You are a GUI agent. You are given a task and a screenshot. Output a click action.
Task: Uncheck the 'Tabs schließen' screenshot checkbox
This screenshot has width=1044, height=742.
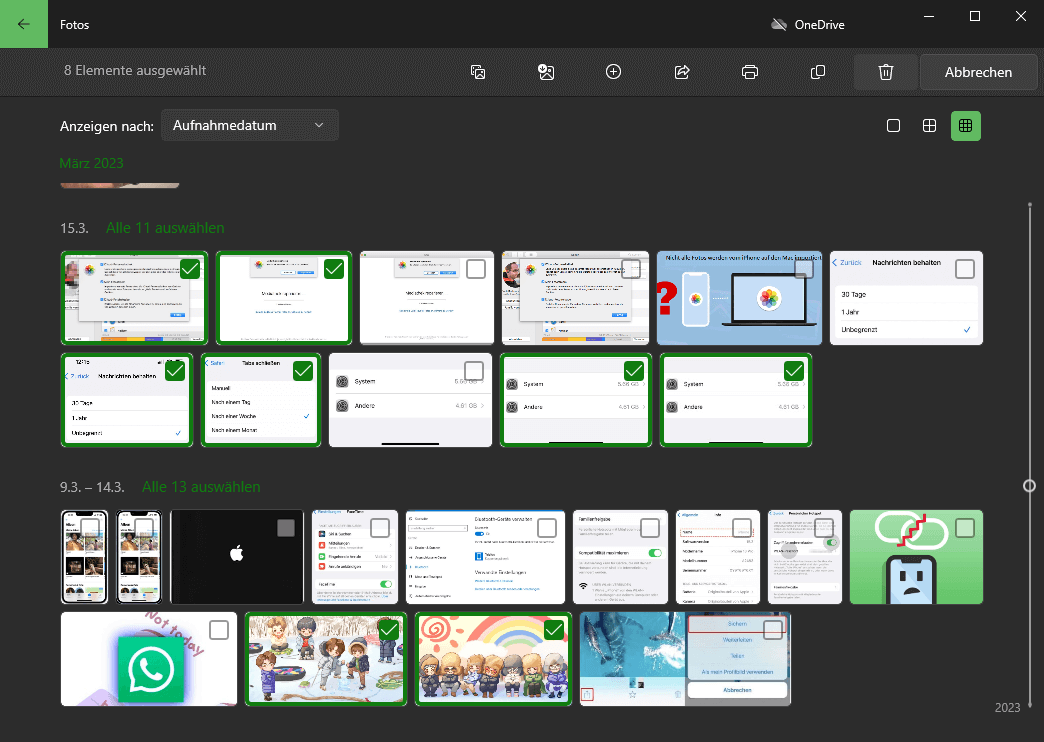(304, 371)
